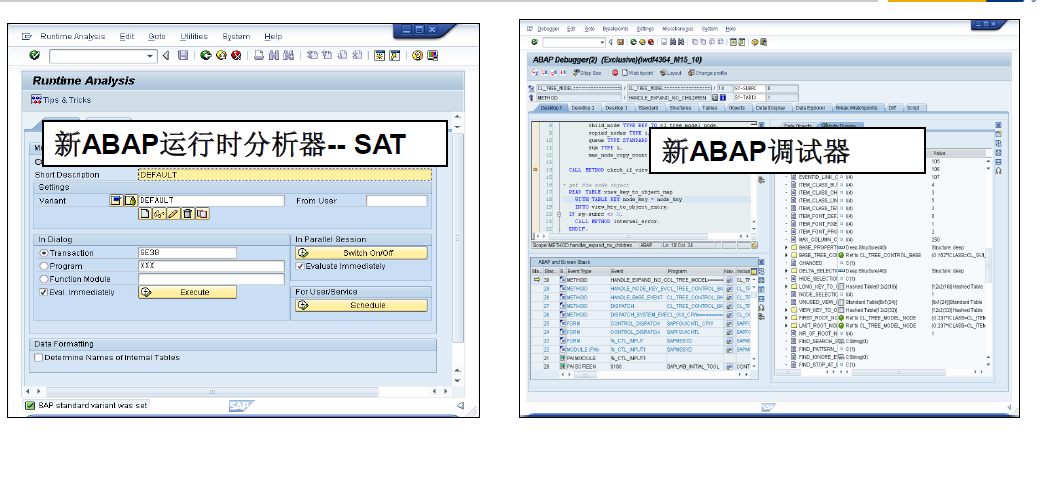Click Step Size button in debugger toolbar

(x=587, y=73)
